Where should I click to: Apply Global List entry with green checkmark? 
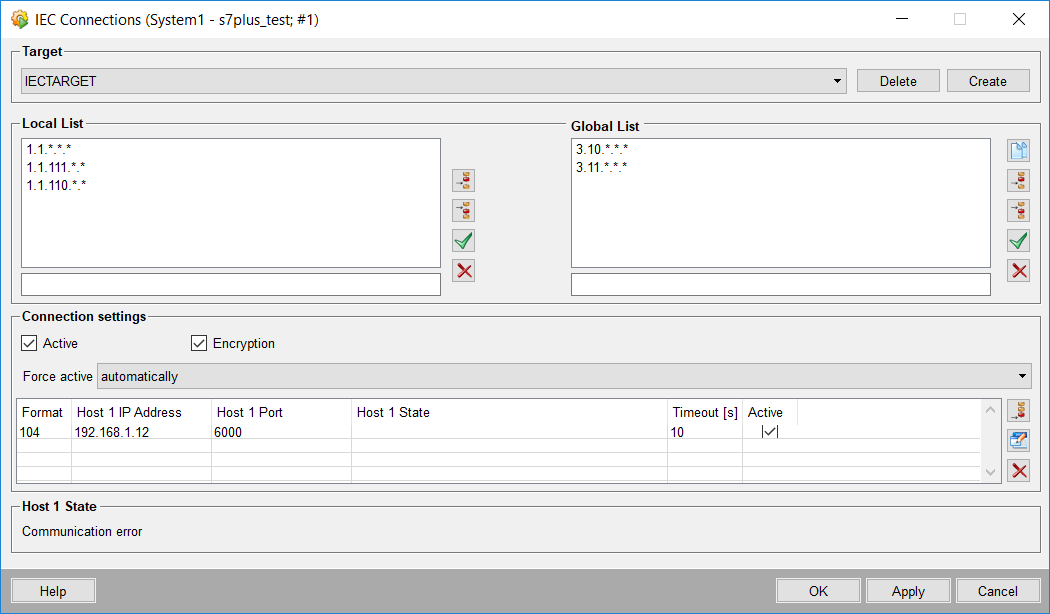(x=1018, y=240)
